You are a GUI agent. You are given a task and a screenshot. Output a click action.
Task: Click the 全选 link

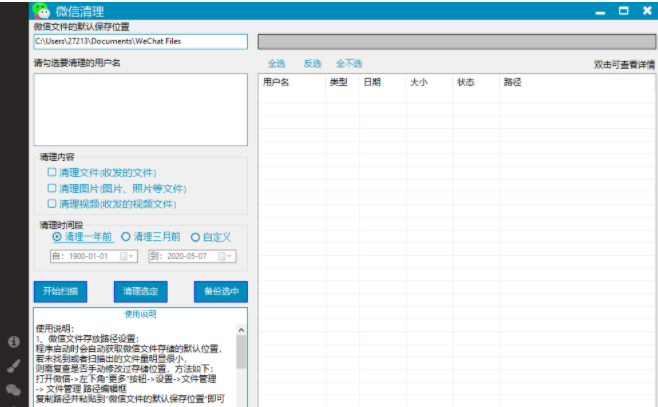pos(277,64)
